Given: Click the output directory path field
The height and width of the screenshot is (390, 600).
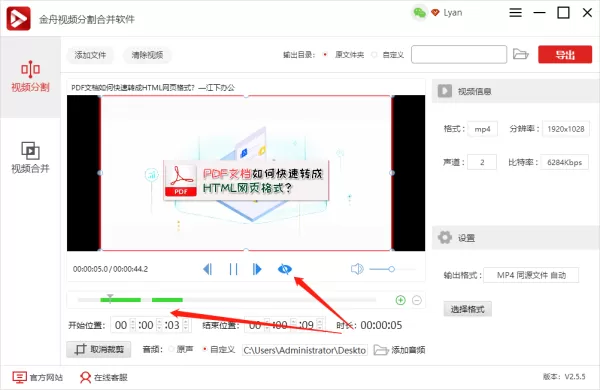Looking at the screenshot, I should click(x=459, y=54).
